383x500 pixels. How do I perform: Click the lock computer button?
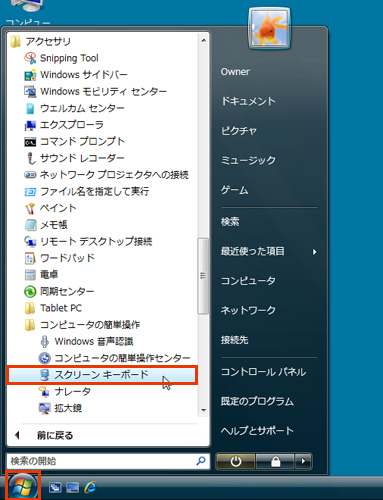click(275, 461)
